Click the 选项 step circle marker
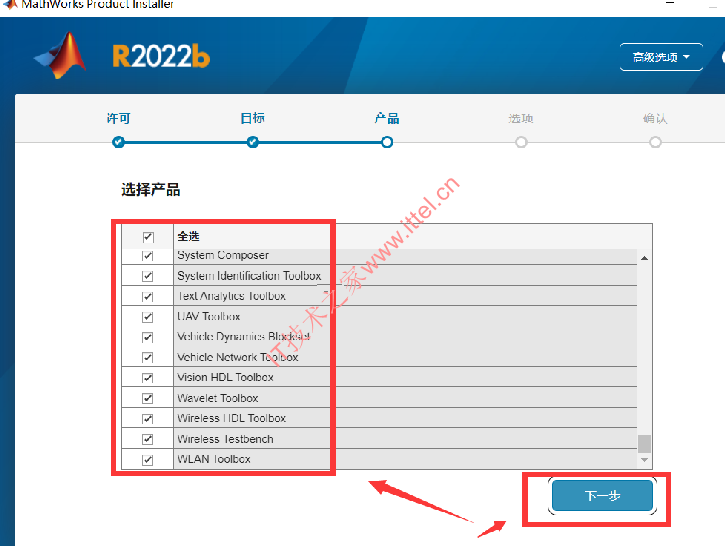725x546 pixels. 521,142
